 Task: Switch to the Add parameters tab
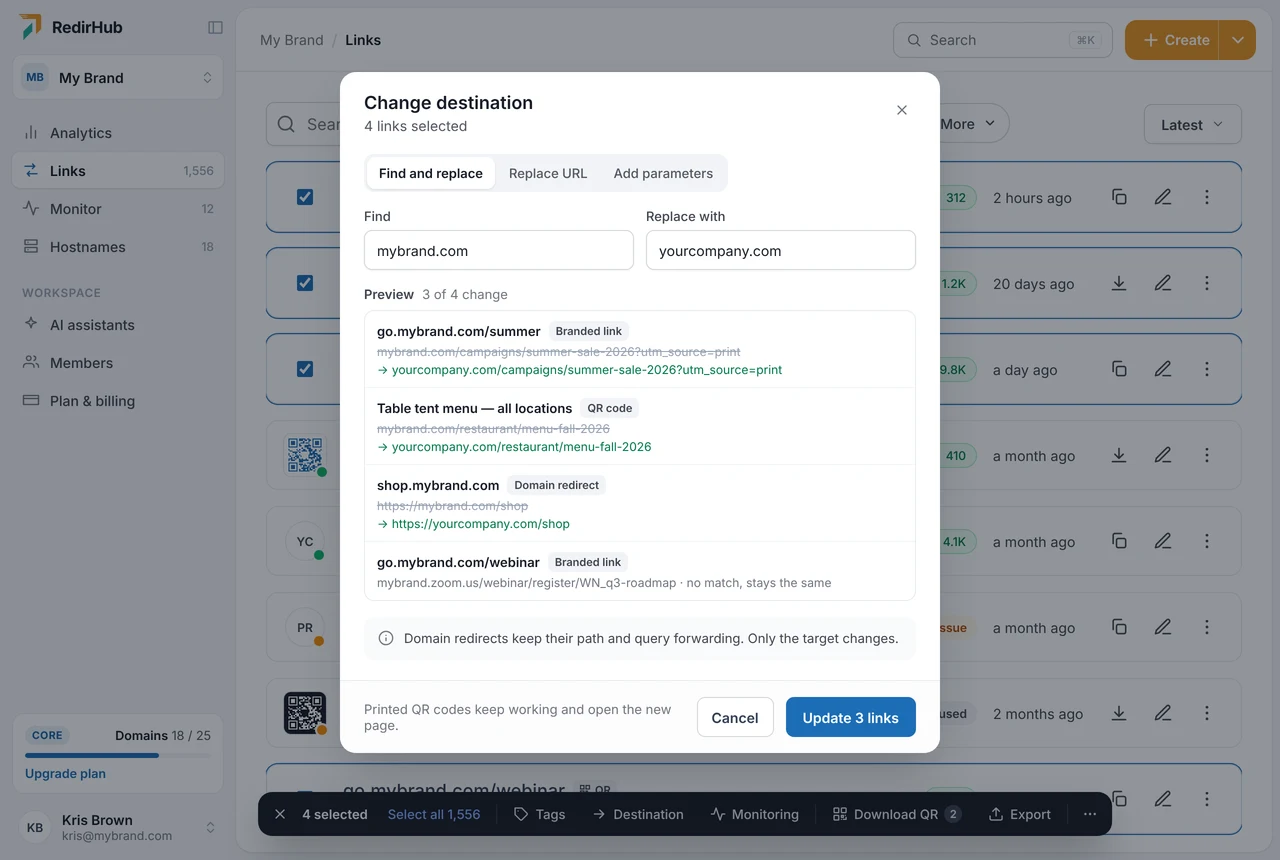tap(663, 173)
